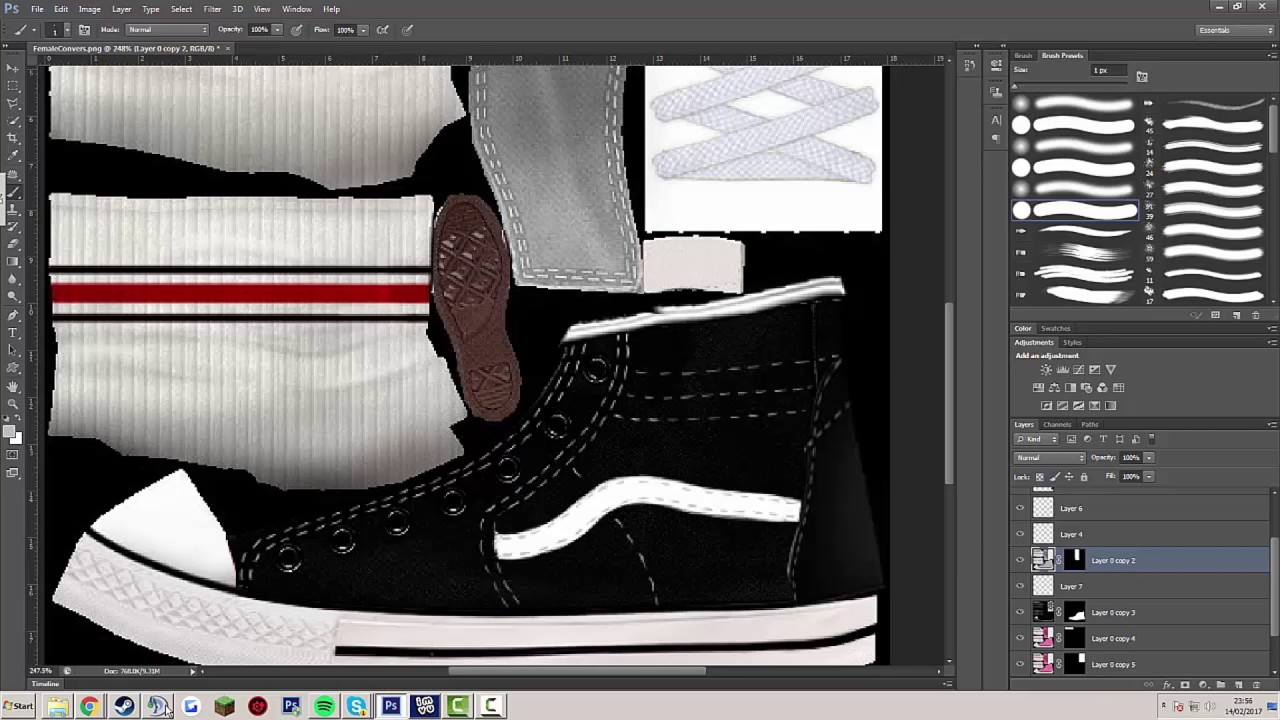The image size is (1280, 720).
Task: Toggle visibility of Layer 0 copy 3
Action: [1020, 612]
